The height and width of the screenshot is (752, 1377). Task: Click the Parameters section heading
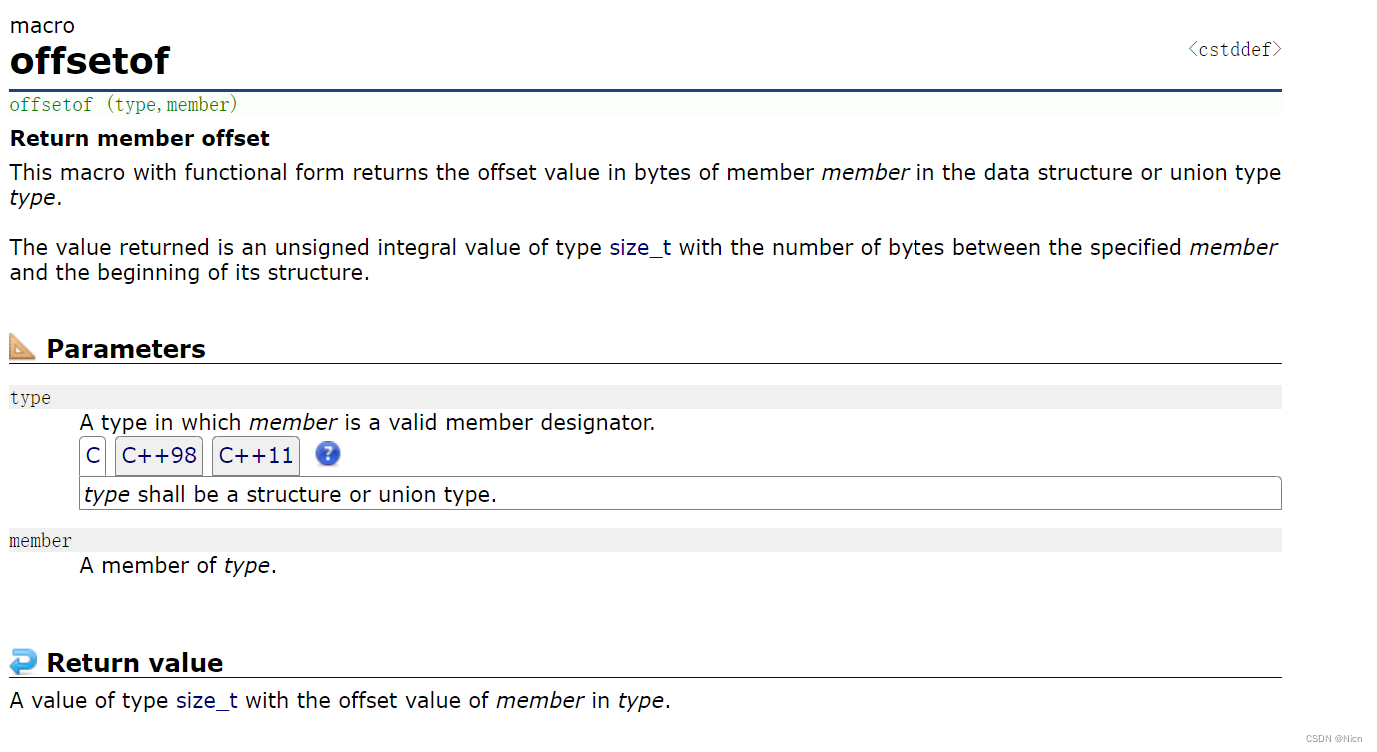click(126, 348)
